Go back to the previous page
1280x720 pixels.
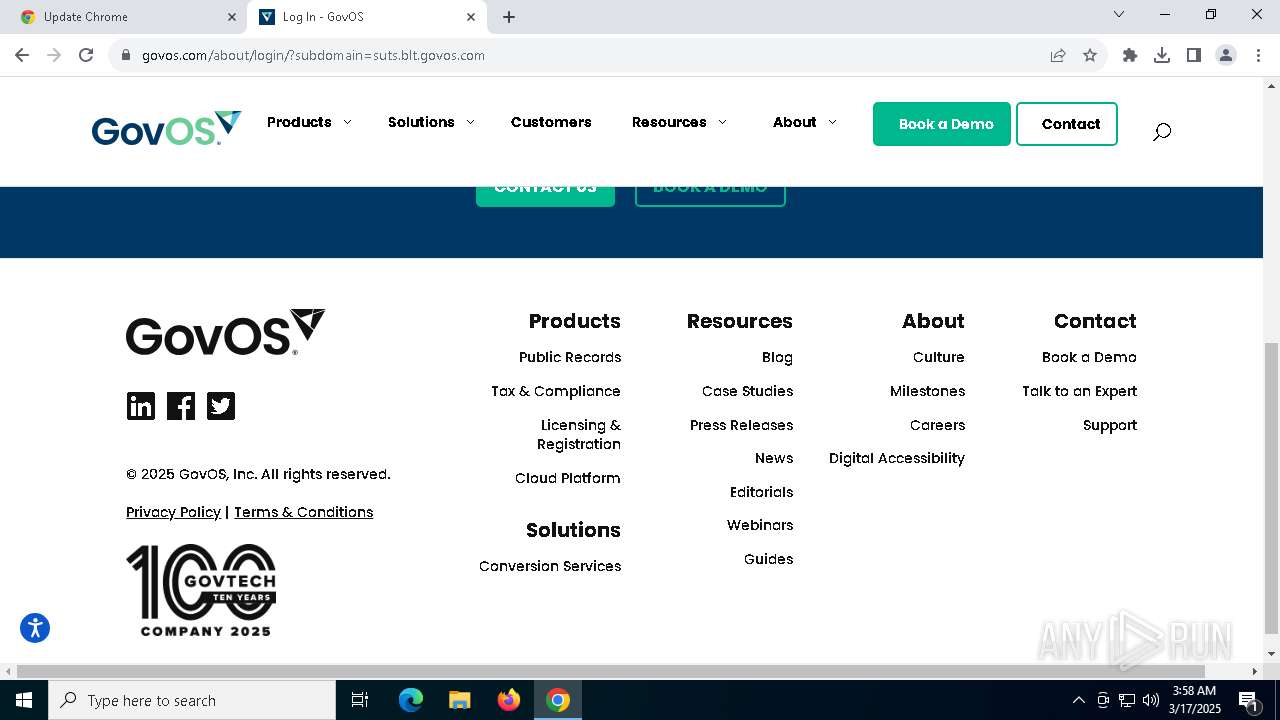pyautogui.click(x=22, y=55)
